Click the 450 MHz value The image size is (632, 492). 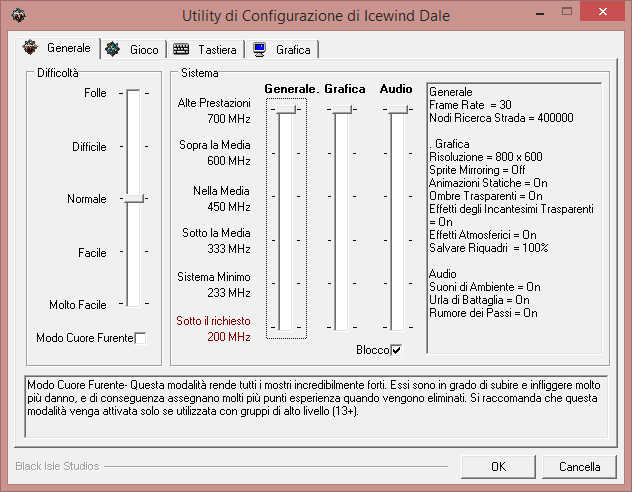click(x=229, y=207)
